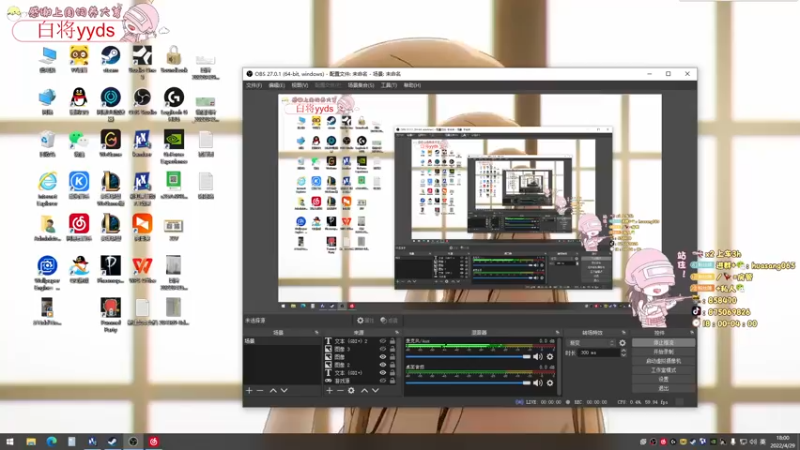This screenshot has width=800, height=450.
Task: Select the WPS Office desktop icon
Action: [142, 266]
